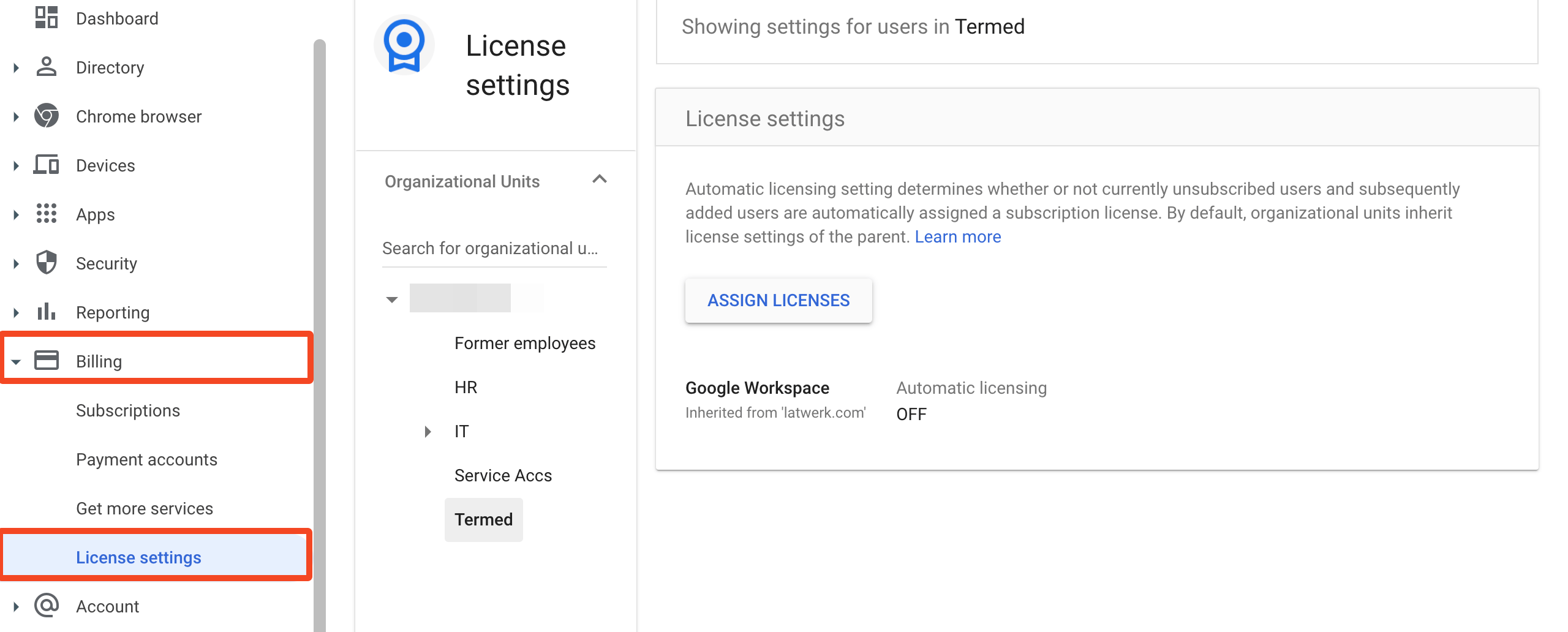The width and height of the screenshot is (1568, 632).
Task: Expand the Apps menu arrow
Action: pos(16,214)
